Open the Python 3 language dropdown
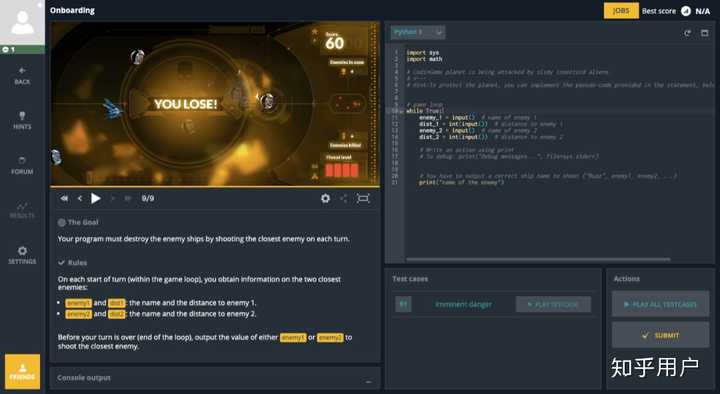The height and width of the screenshot is (394, 720). [417, 32]
